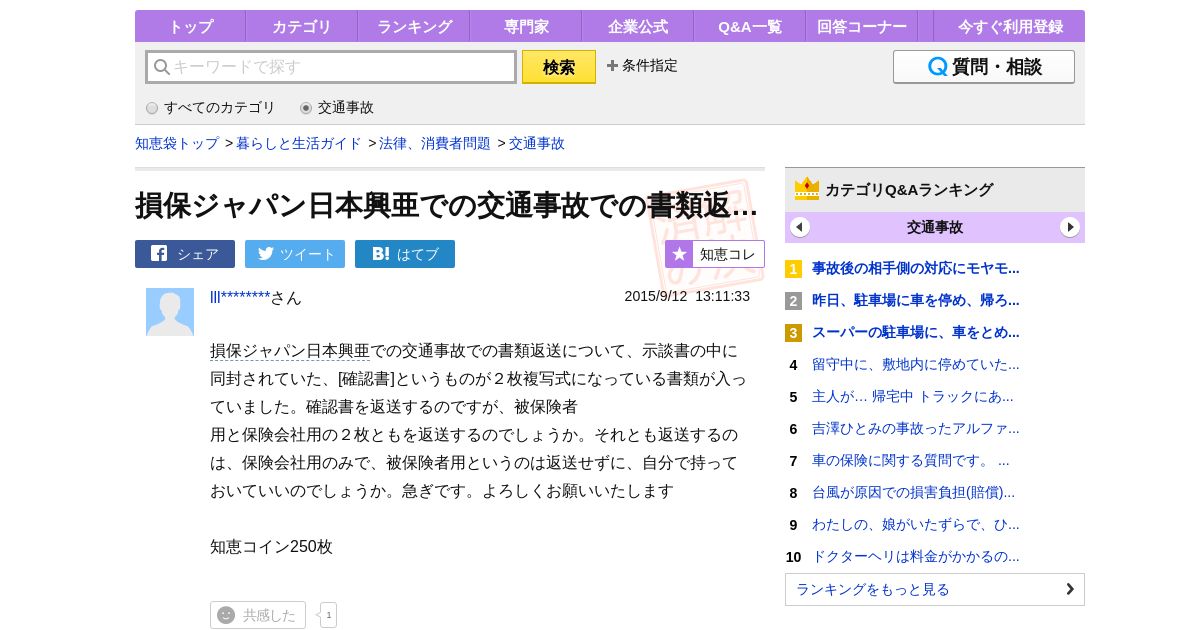Open ranking 10 ドクターヘリは料金 link
This screenshot has height=630, width=1200.
916,556
